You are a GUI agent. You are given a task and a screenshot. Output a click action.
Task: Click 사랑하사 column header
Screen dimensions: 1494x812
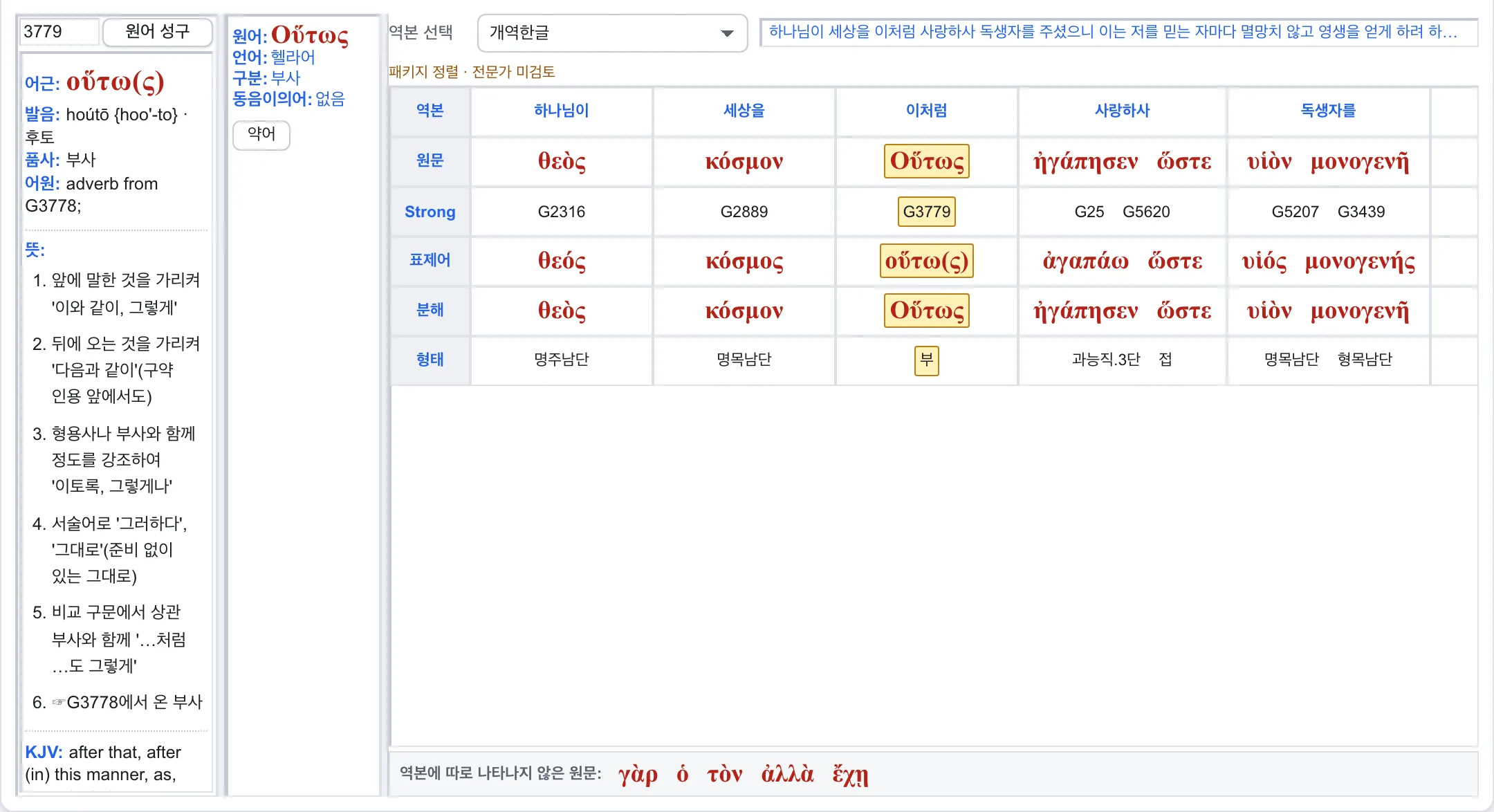point(1122,111)
